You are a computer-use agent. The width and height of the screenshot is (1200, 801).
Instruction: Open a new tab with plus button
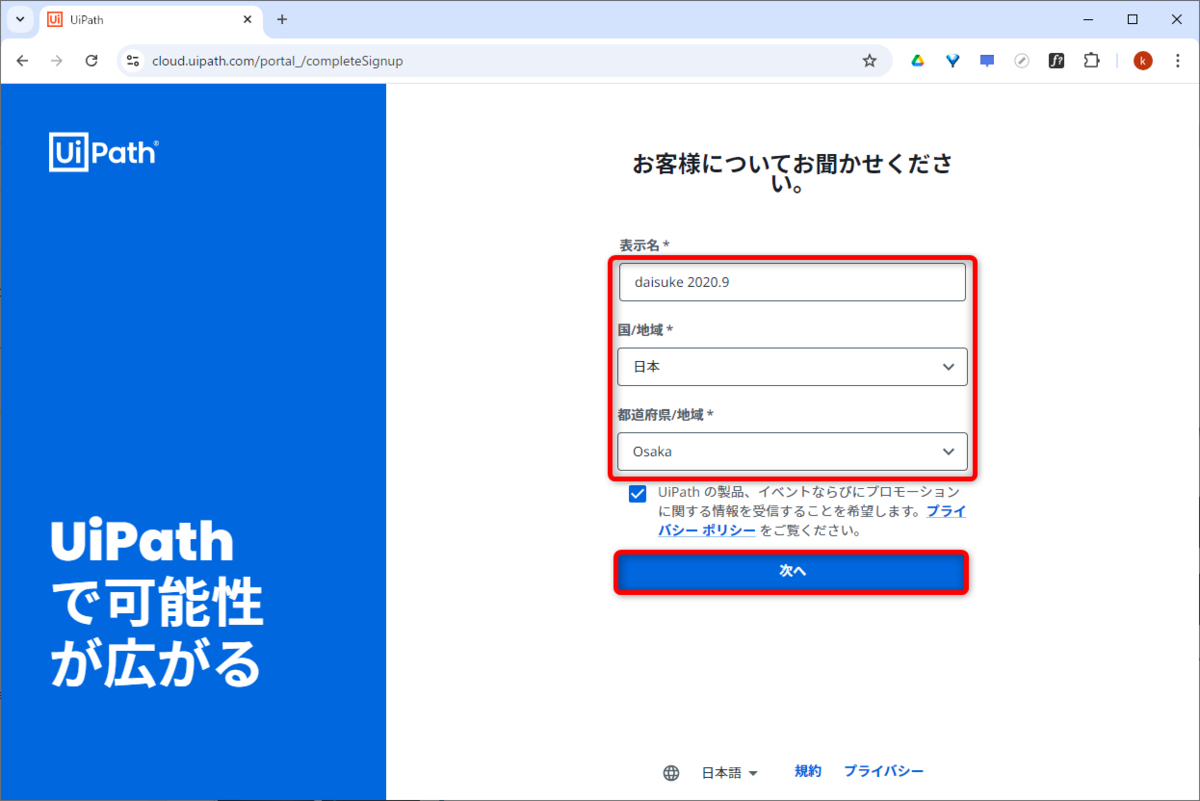point(282,19)
